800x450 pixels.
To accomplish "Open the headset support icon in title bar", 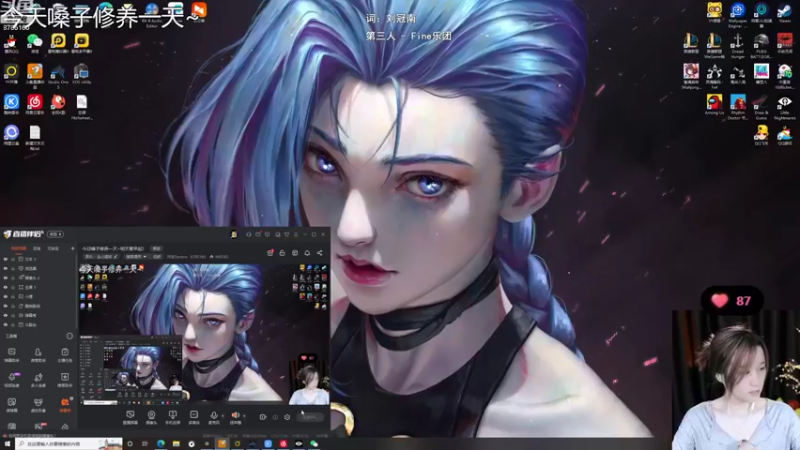I will point(248,235).
